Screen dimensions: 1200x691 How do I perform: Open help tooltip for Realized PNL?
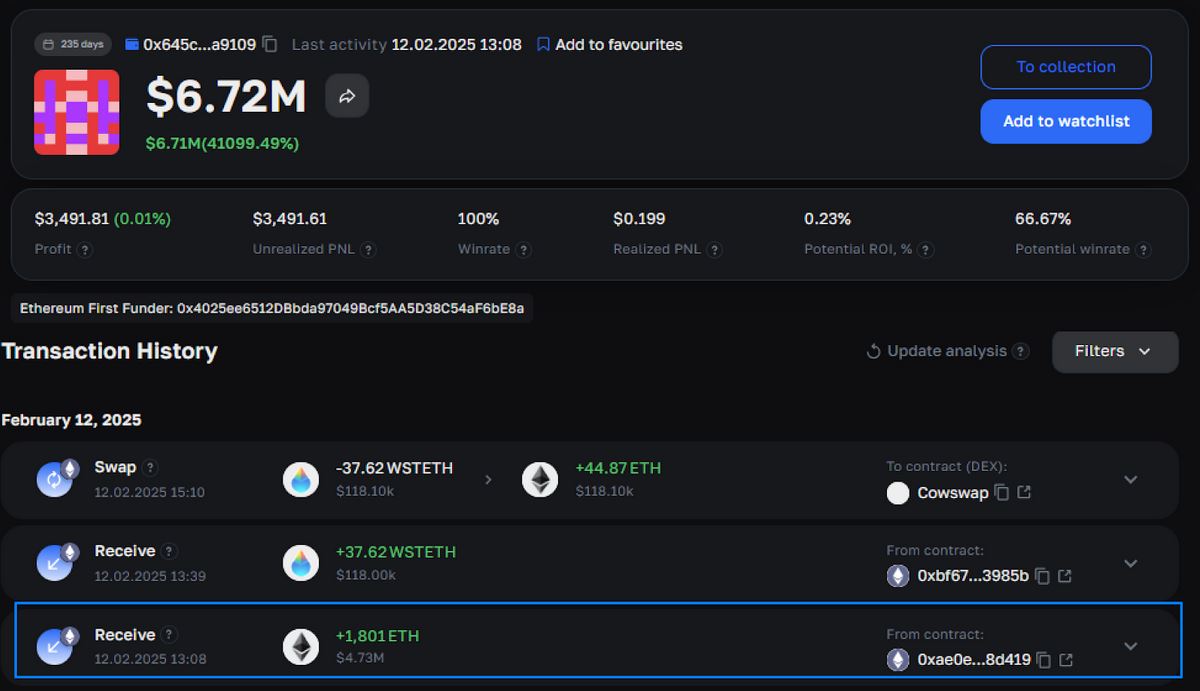(x=714, y=249)
